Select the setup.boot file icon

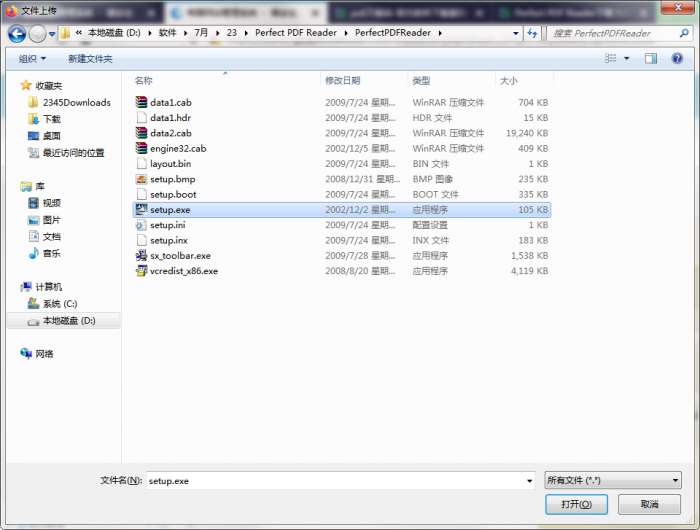click(x=142, y=194)
